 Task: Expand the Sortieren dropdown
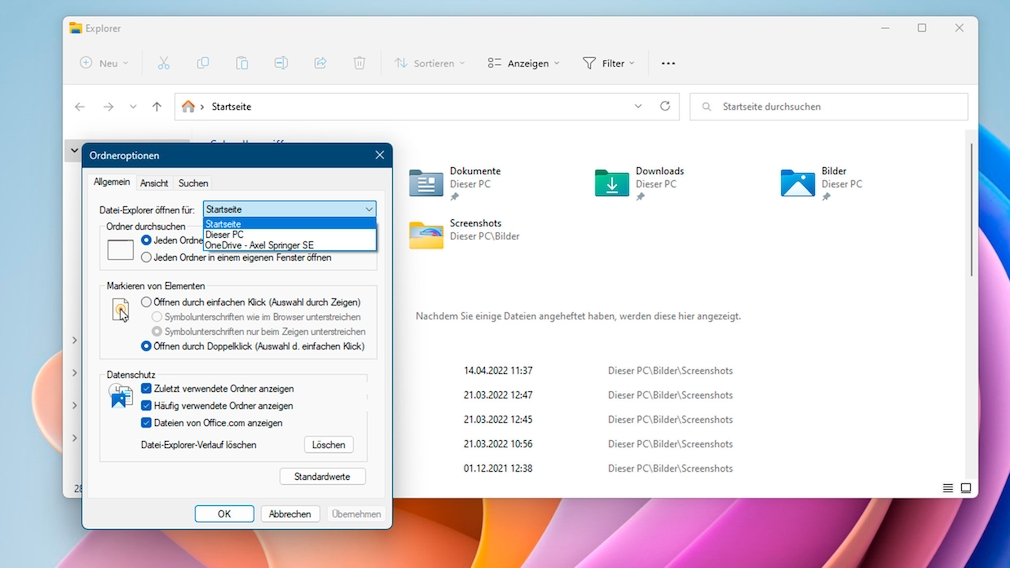coord(430,63)
